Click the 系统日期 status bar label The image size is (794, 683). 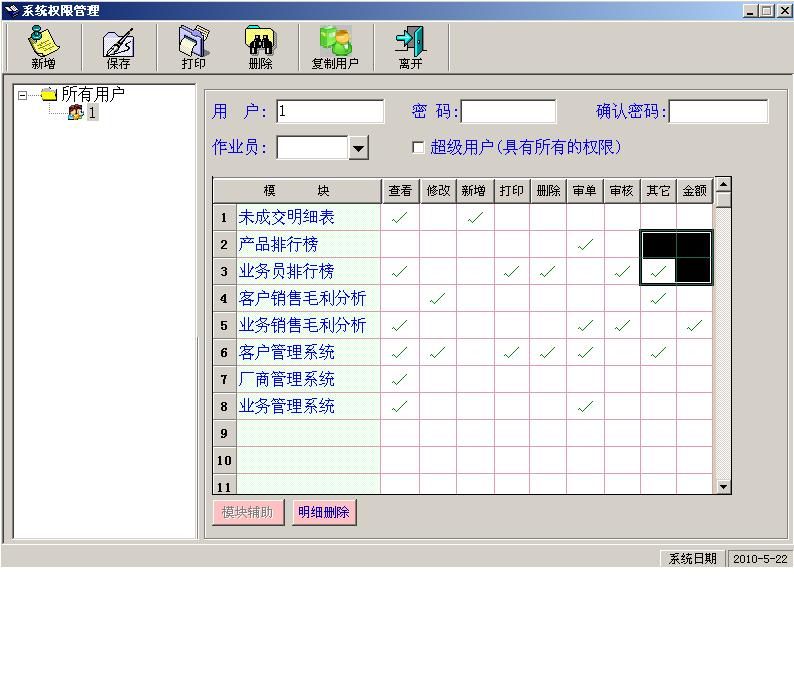coord(692,558)
